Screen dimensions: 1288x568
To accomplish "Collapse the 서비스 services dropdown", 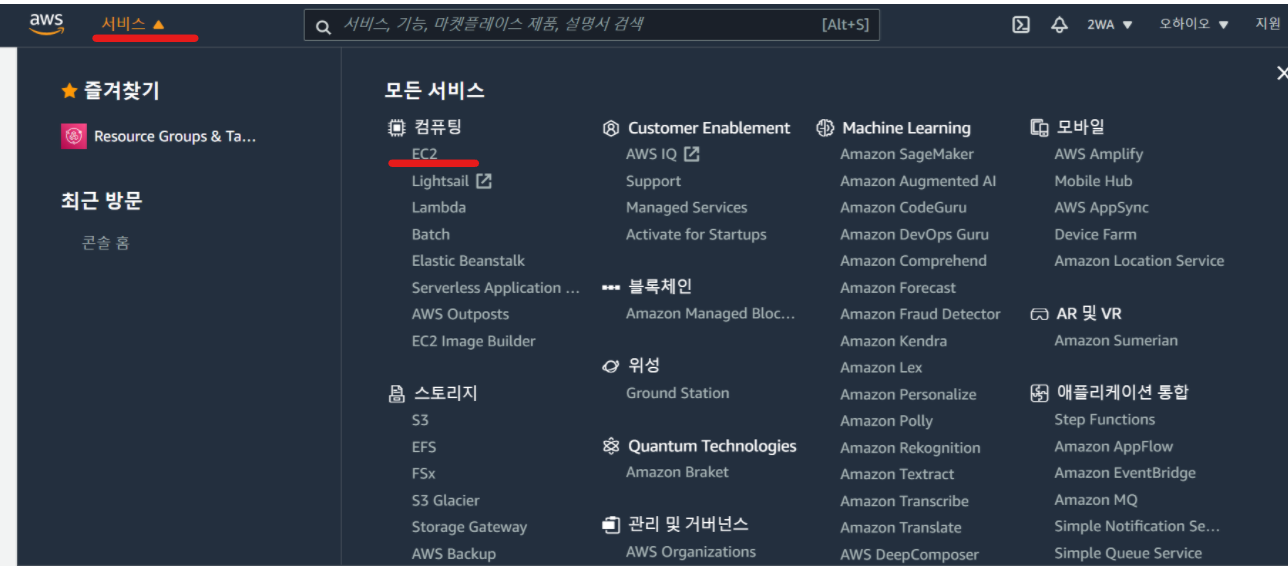I will tap(133, 24).
